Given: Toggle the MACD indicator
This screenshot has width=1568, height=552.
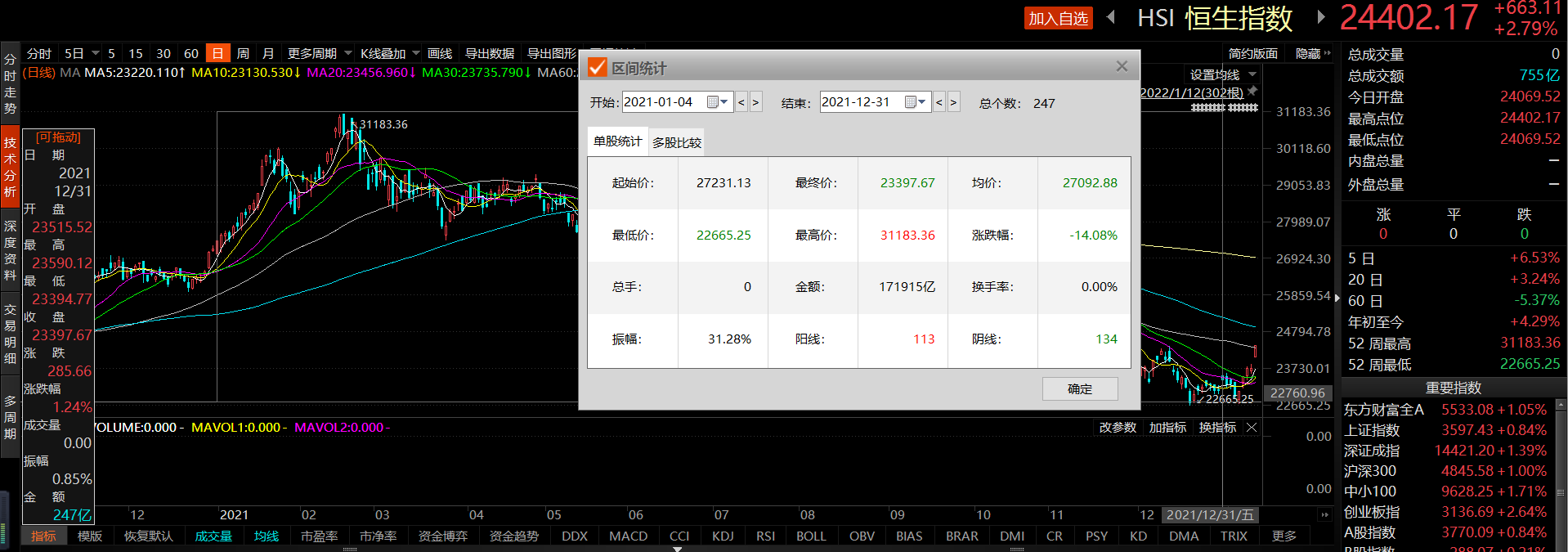Looking at the screenshot, I should 628,536.
